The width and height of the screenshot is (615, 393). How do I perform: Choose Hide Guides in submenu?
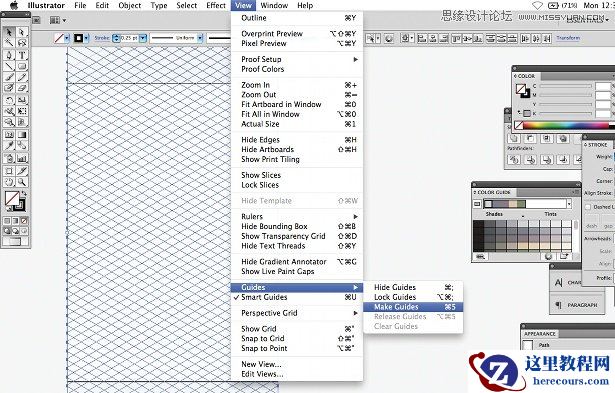click(x=413, y=287)
